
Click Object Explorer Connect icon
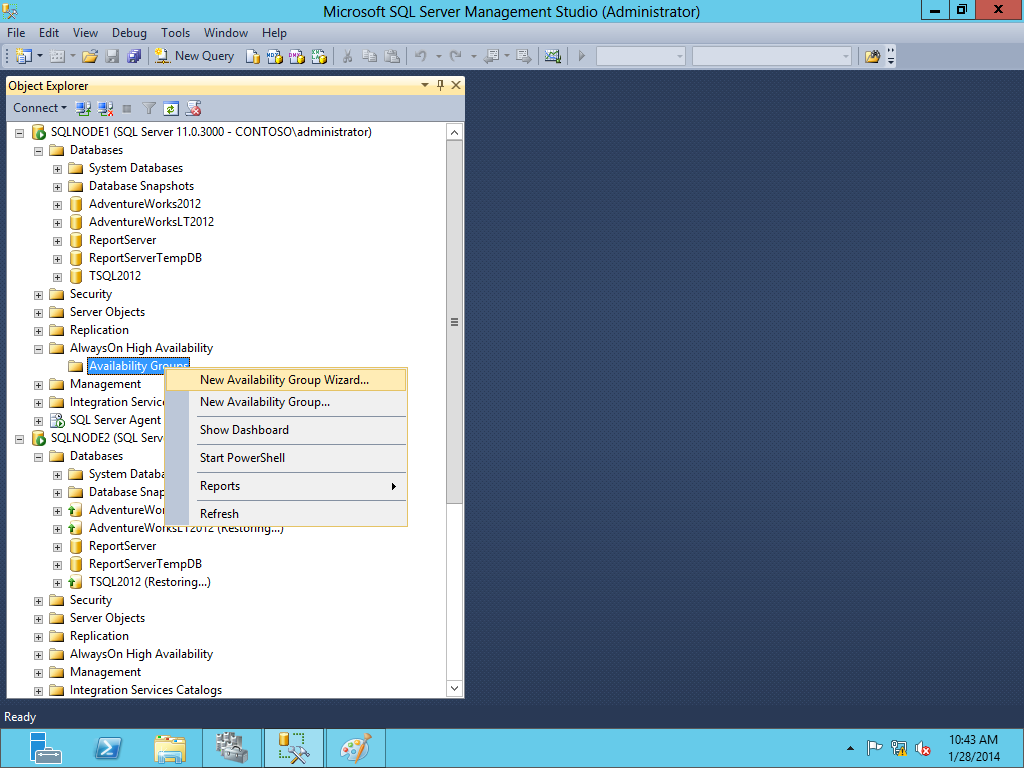click(x=83, y=108)
